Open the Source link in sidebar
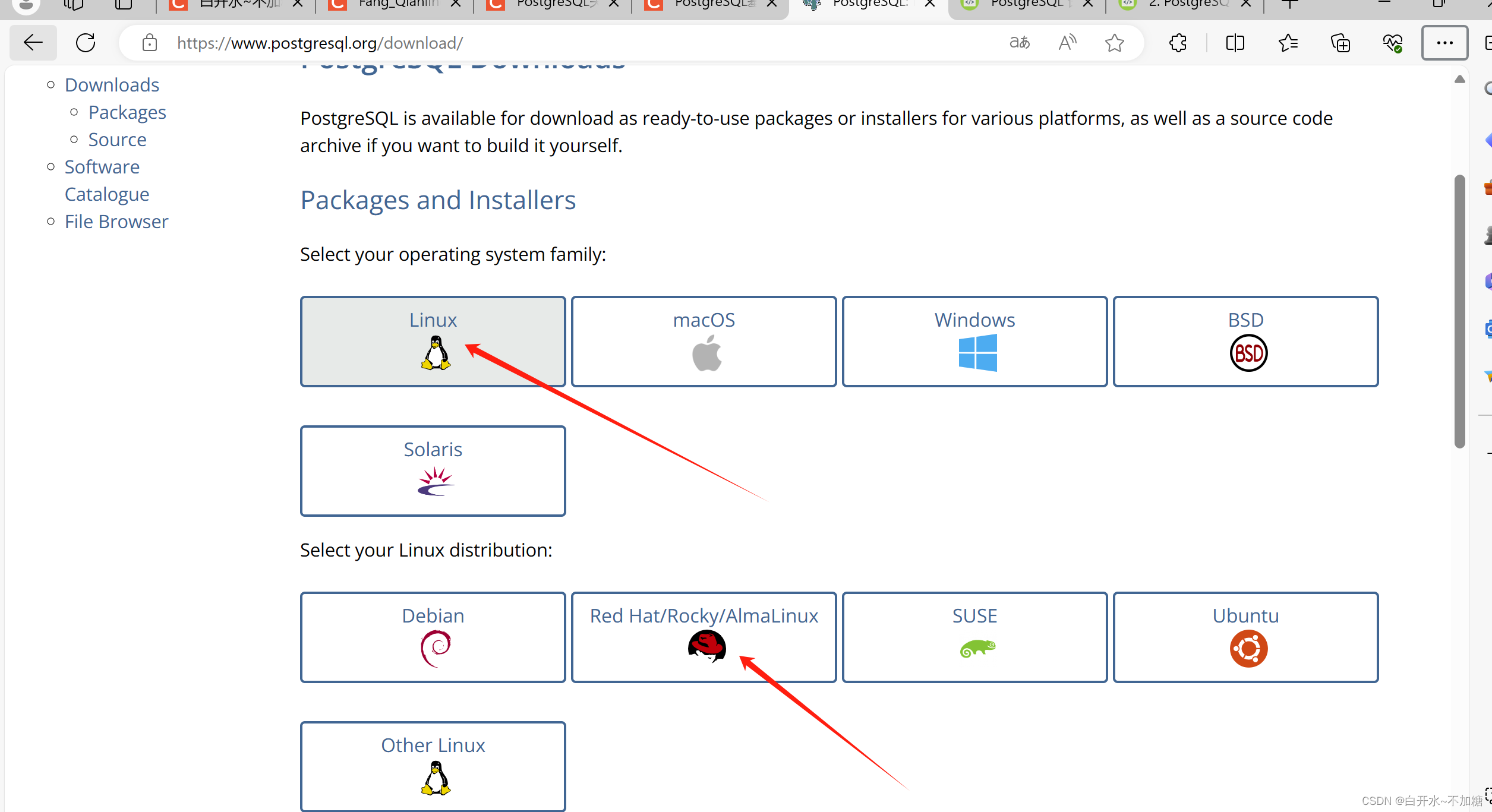Viewport: 1492px width, 812px height. coord(117,140)
